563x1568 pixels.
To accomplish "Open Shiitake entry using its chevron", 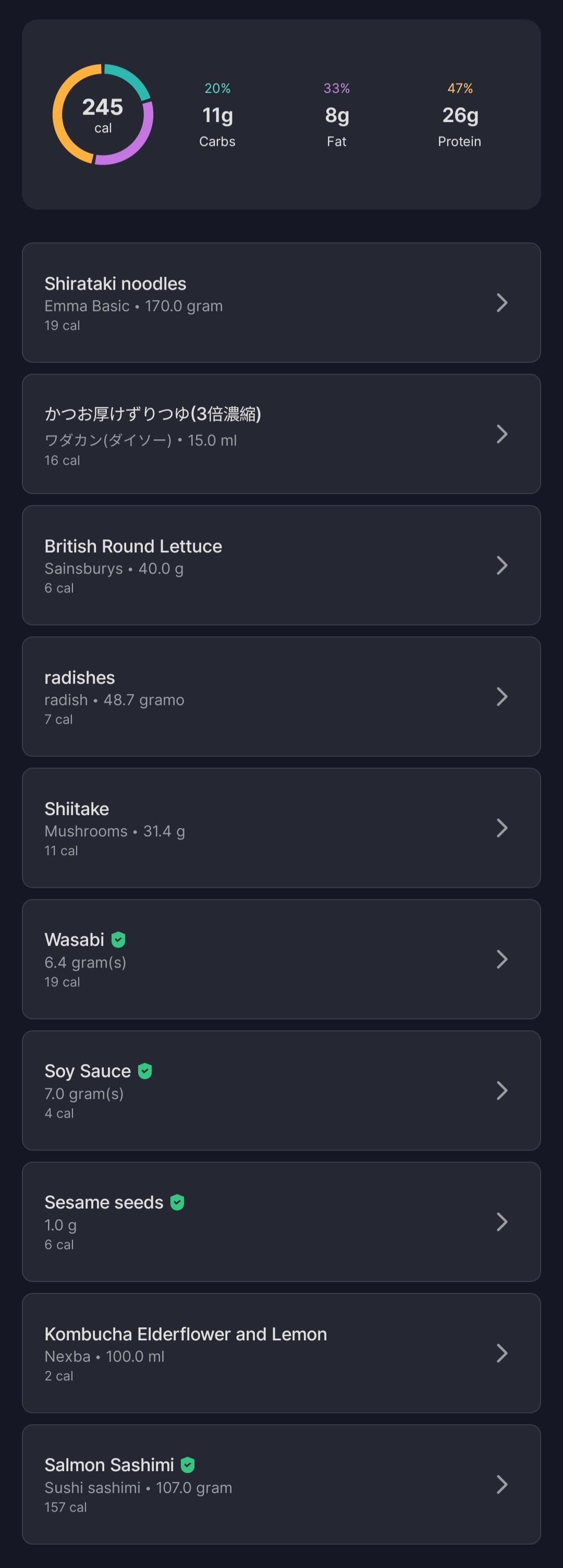I will click(x=501, y=828).
